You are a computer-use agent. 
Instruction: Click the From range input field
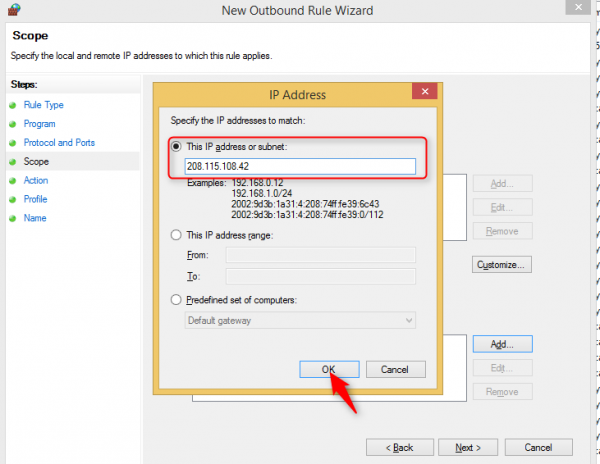click(321, 255)
